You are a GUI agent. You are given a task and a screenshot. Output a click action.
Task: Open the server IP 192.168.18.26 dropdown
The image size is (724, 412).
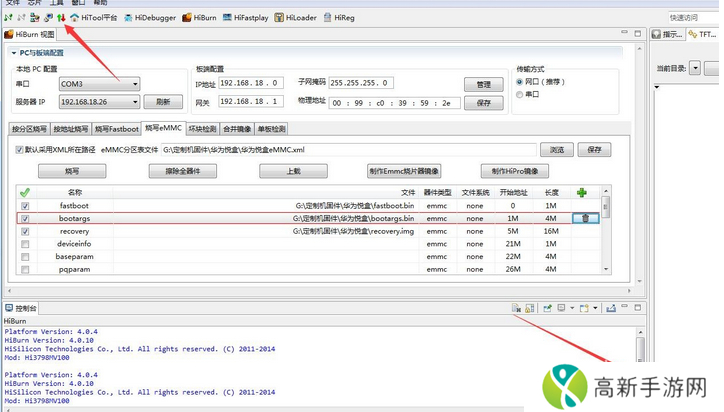135,102
